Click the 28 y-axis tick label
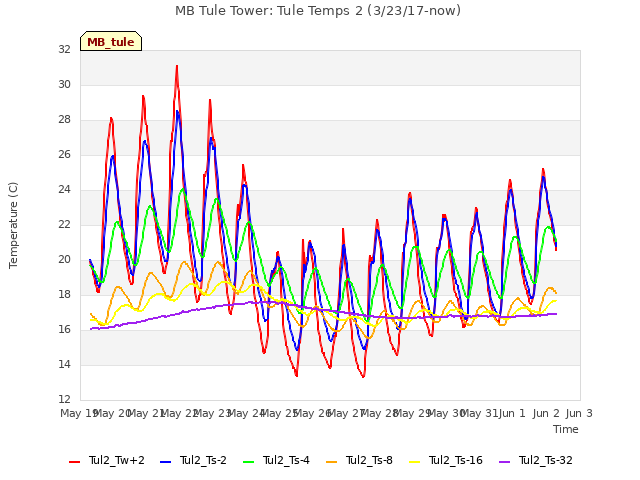 64,120
